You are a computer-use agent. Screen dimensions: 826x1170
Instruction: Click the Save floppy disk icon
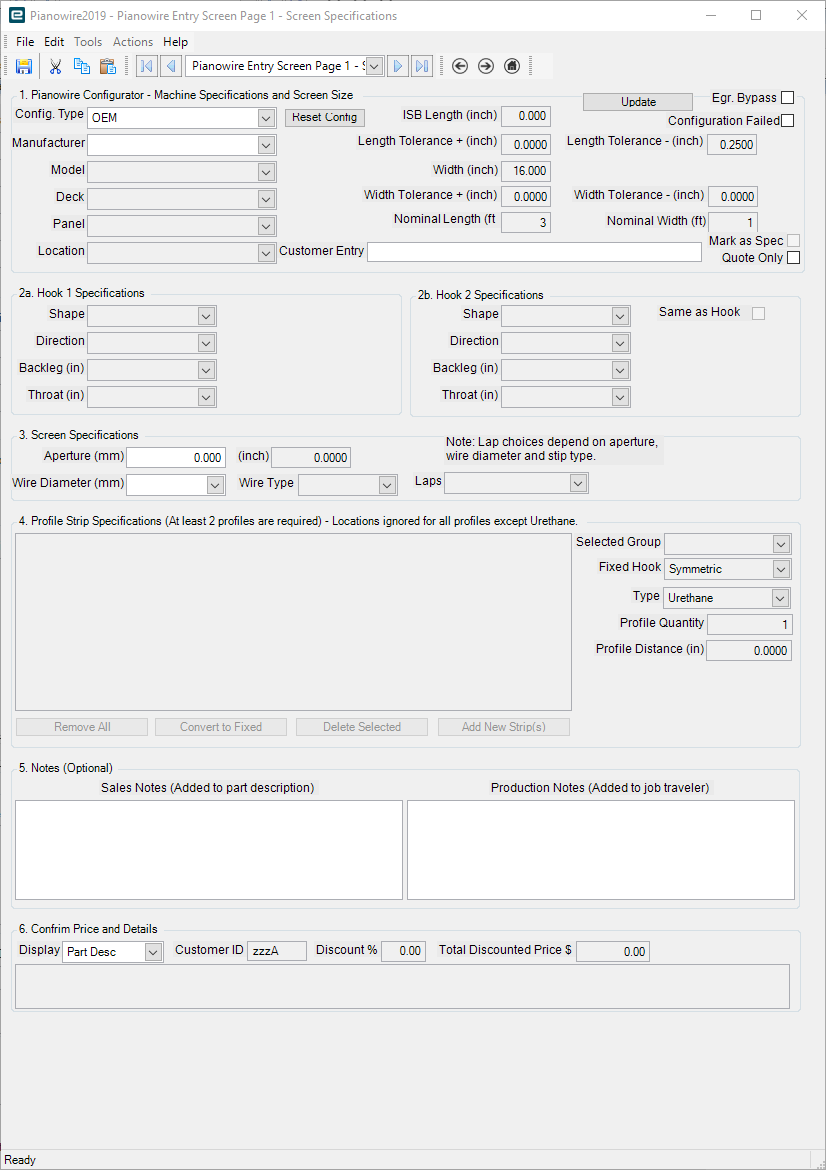[24, 66]
